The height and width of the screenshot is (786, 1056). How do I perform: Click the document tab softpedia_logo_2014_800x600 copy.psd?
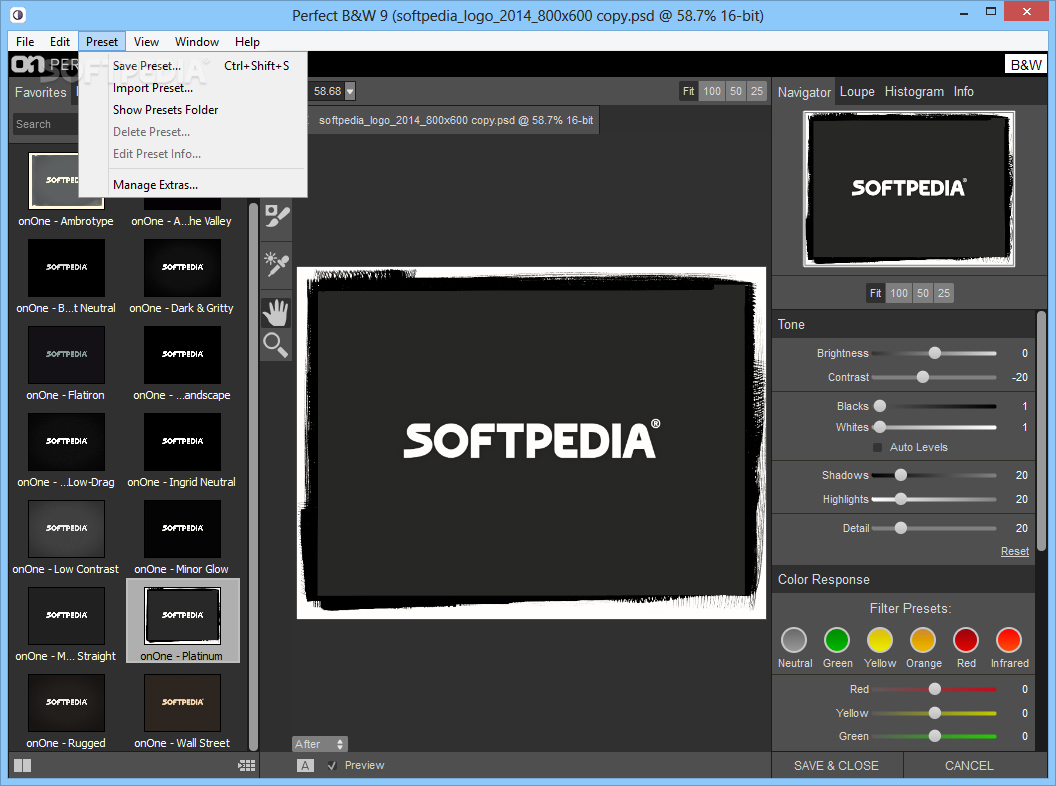(x=455, y=121)
